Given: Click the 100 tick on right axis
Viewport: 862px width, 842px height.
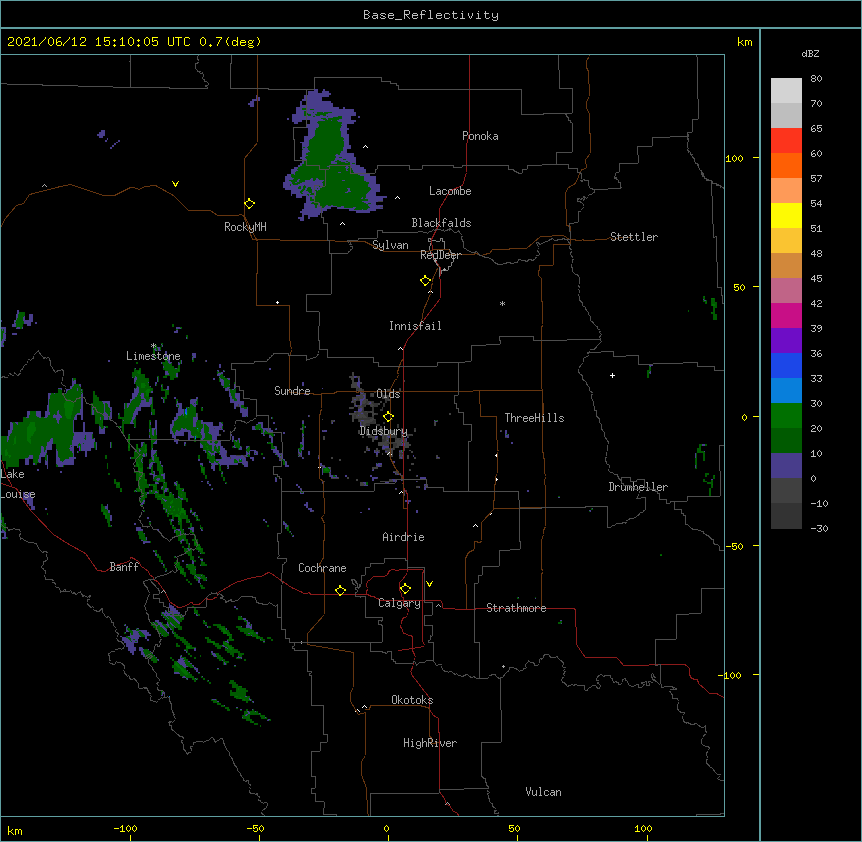Looking at the screenshot, I should pyautogui.click(x=734, y=158).
